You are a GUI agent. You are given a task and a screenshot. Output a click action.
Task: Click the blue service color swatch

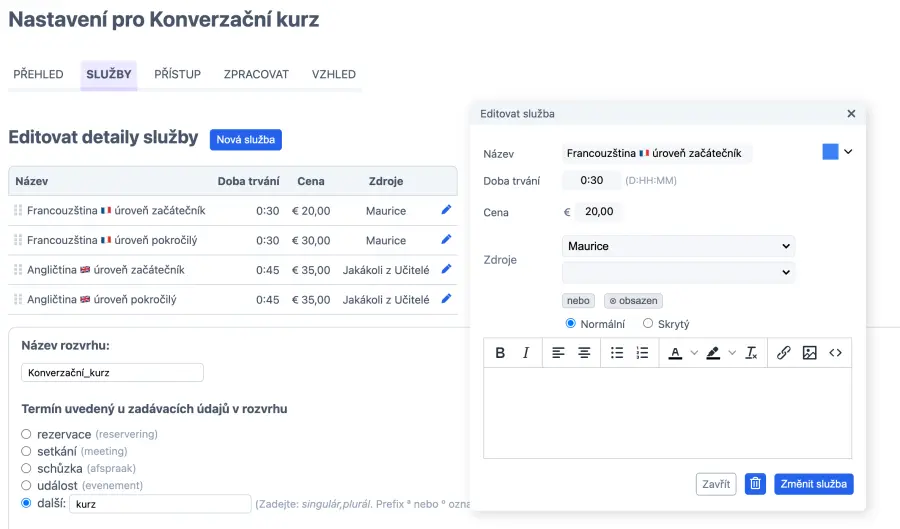830,152
